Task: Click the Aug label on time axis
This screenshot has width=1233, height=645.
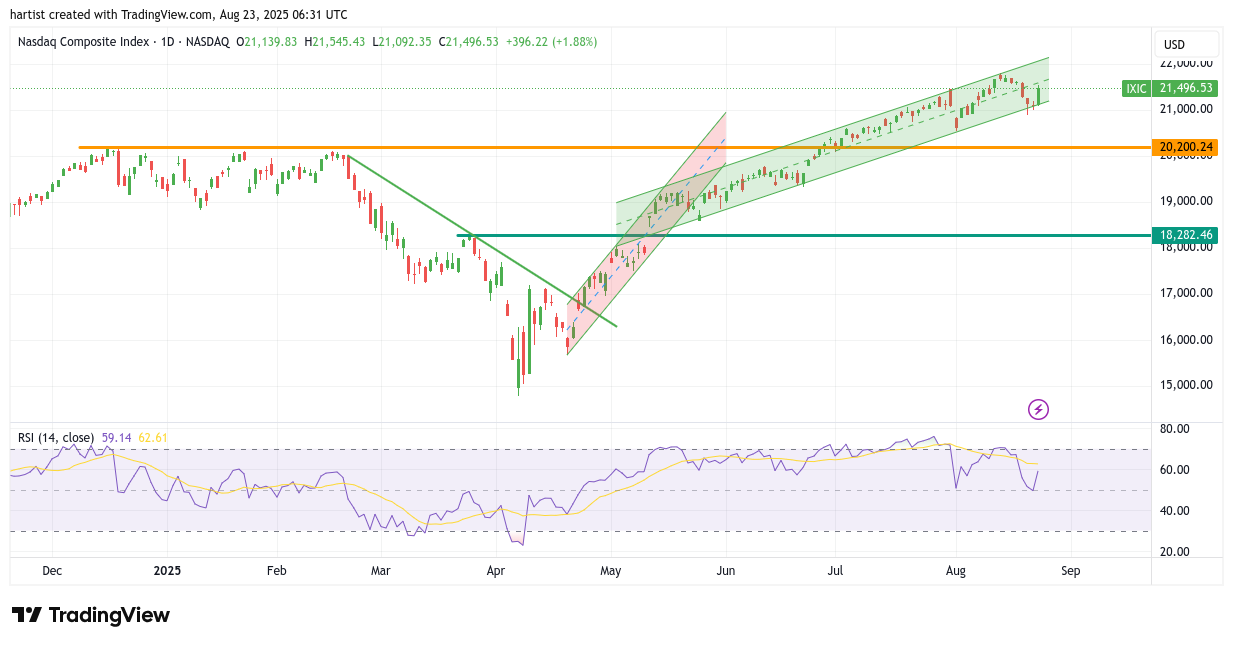Action: pyautogui.click(x=955, y=571)
